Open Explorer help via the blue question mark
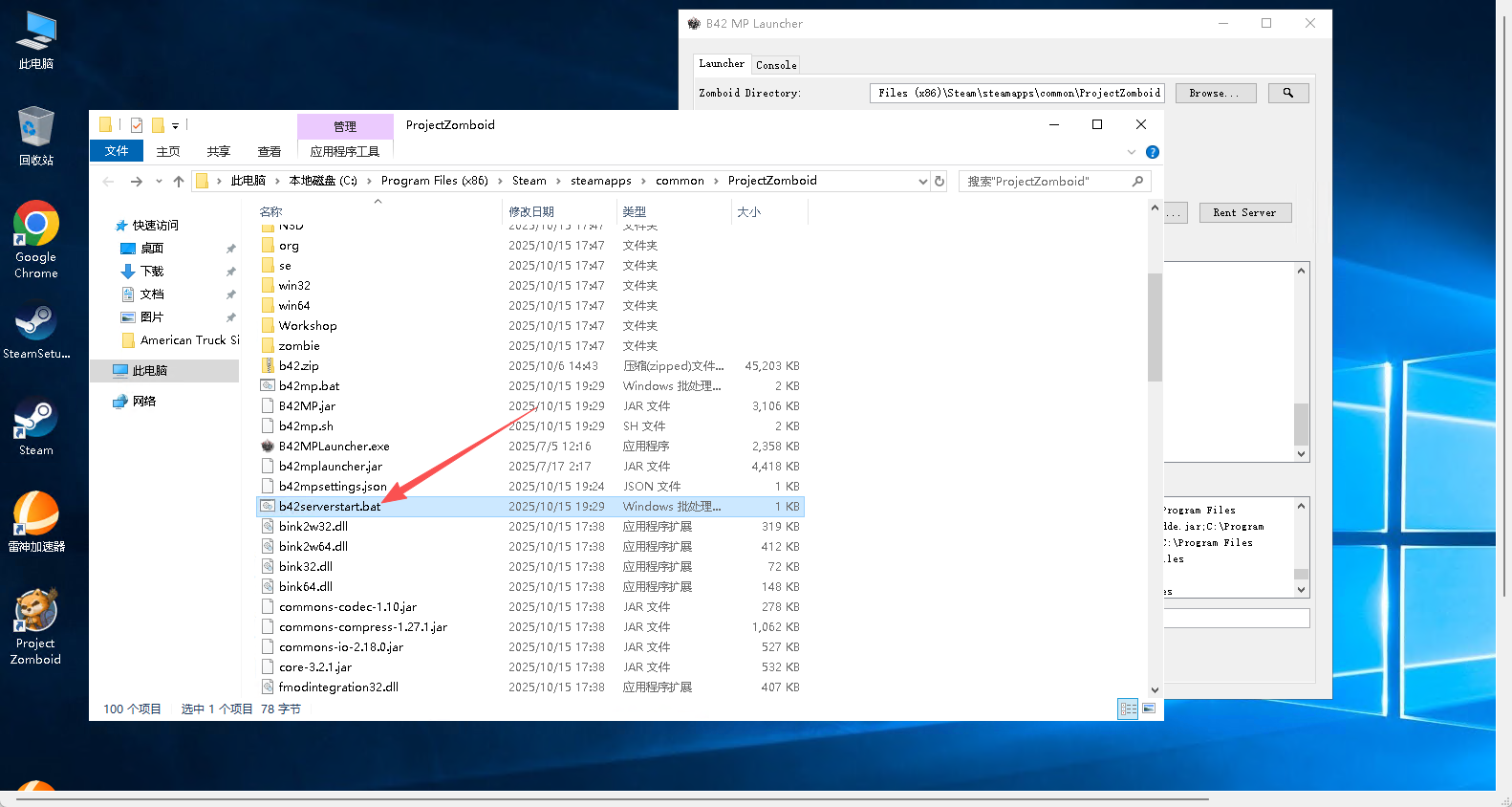 point(1153,152)
